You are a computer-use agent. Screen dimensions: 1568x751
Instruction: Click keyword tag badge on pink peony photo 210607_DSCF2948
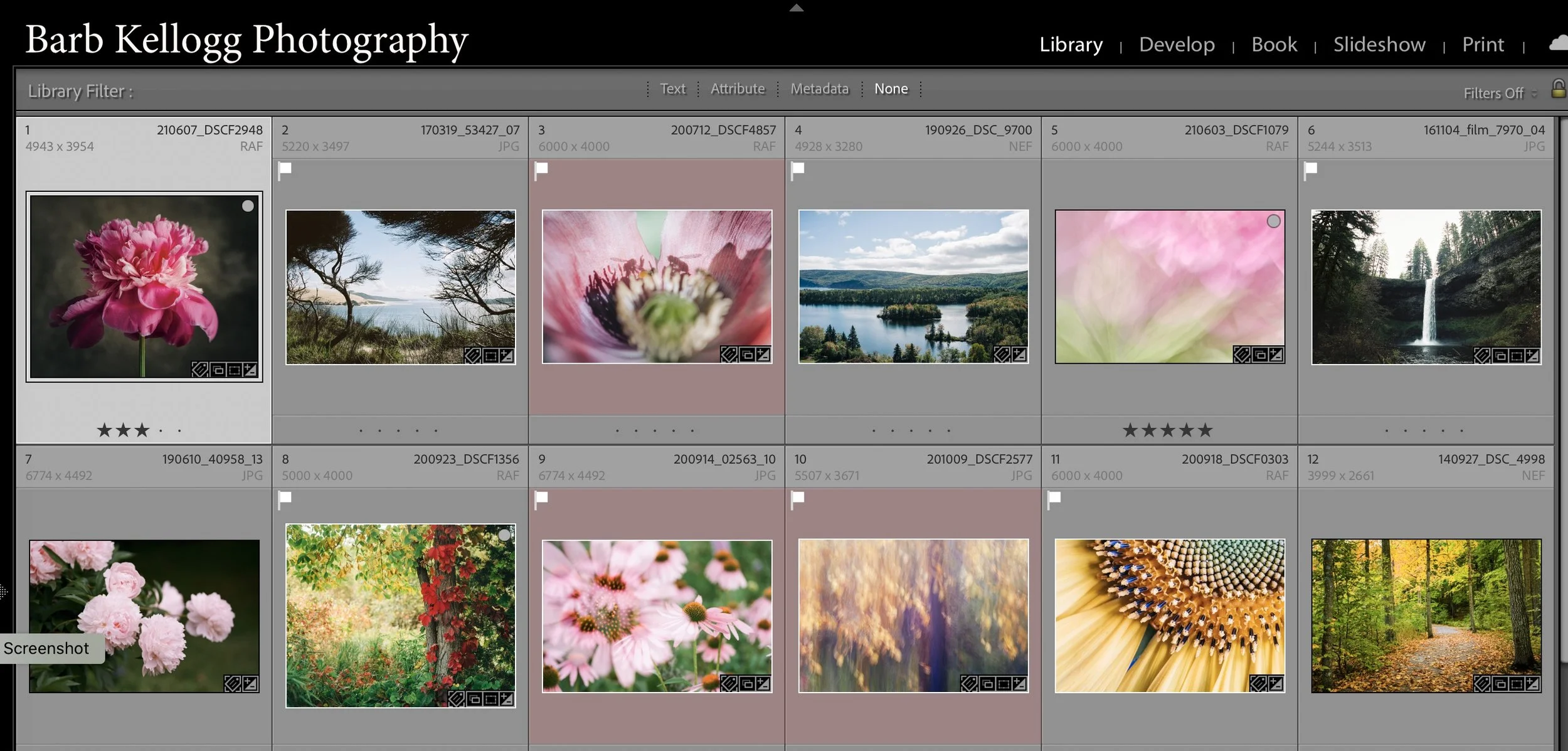point(200,370)
